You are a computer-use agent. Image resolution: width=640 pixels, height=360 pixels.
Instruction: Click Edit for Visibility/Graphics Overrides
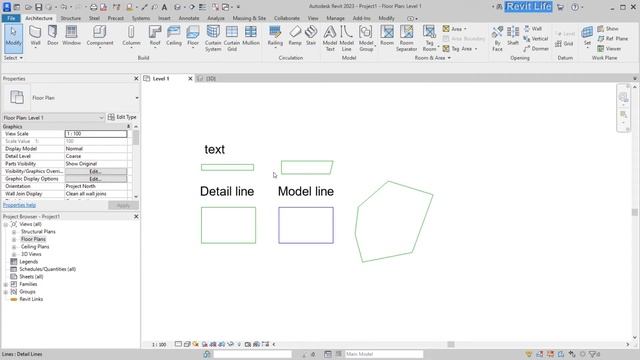pos(96,171)
